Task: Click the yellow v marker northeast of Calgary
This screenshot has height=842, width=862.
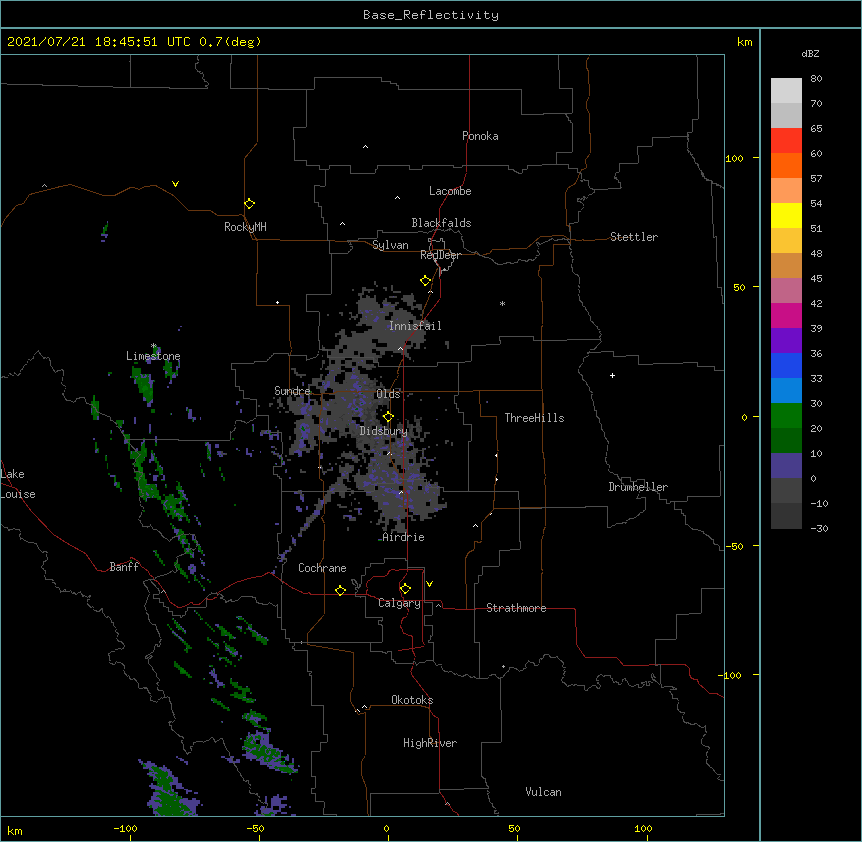Action: (x=429, y=584)
